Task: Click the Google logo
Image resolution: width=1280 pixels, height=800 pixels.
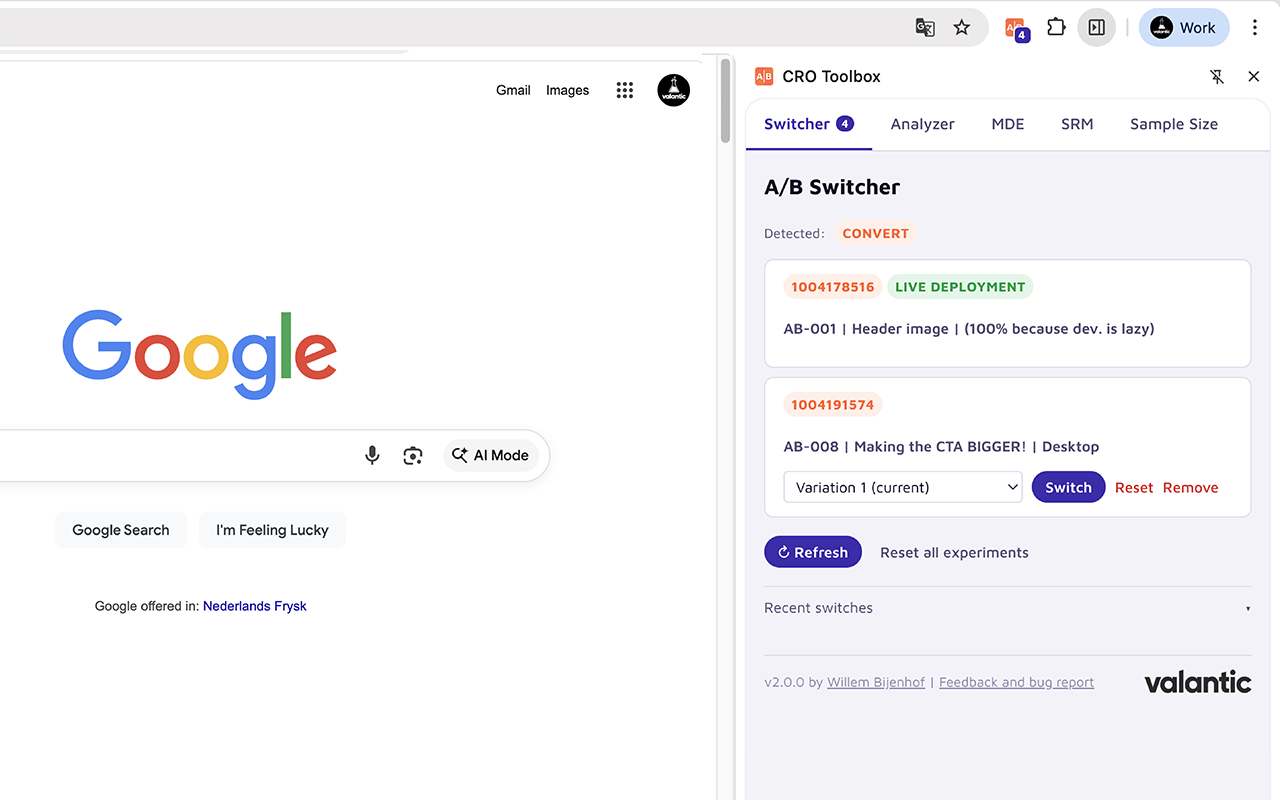Action: click(x=199, y=355)
